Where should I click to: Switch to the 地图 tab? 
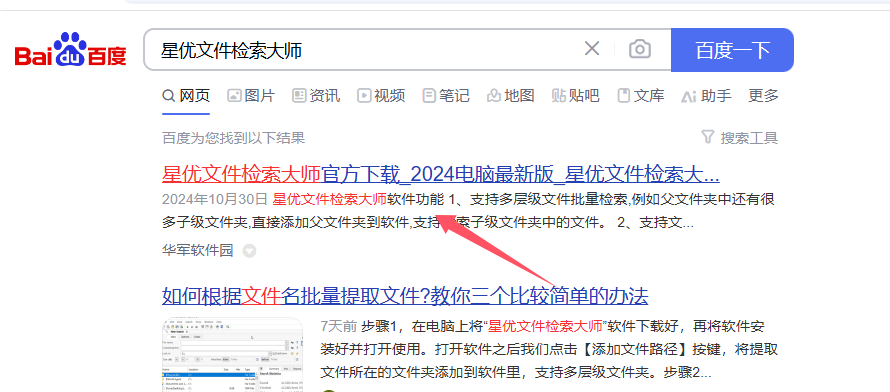(511, 96)
